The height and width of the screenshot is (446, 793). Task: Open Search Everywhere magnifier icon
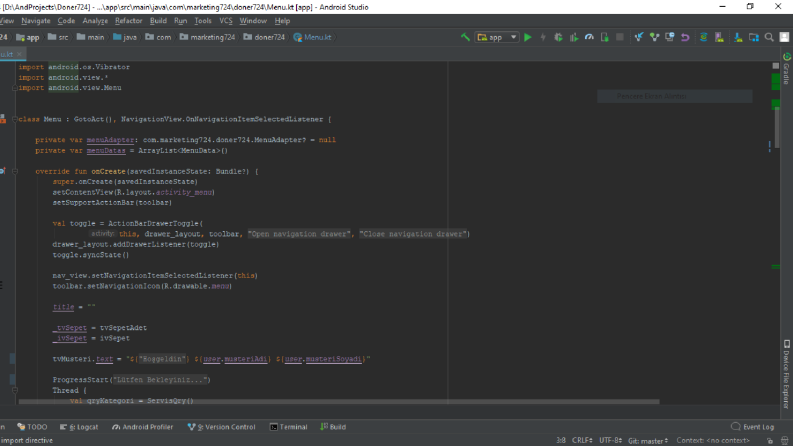(x=769, y=37)
